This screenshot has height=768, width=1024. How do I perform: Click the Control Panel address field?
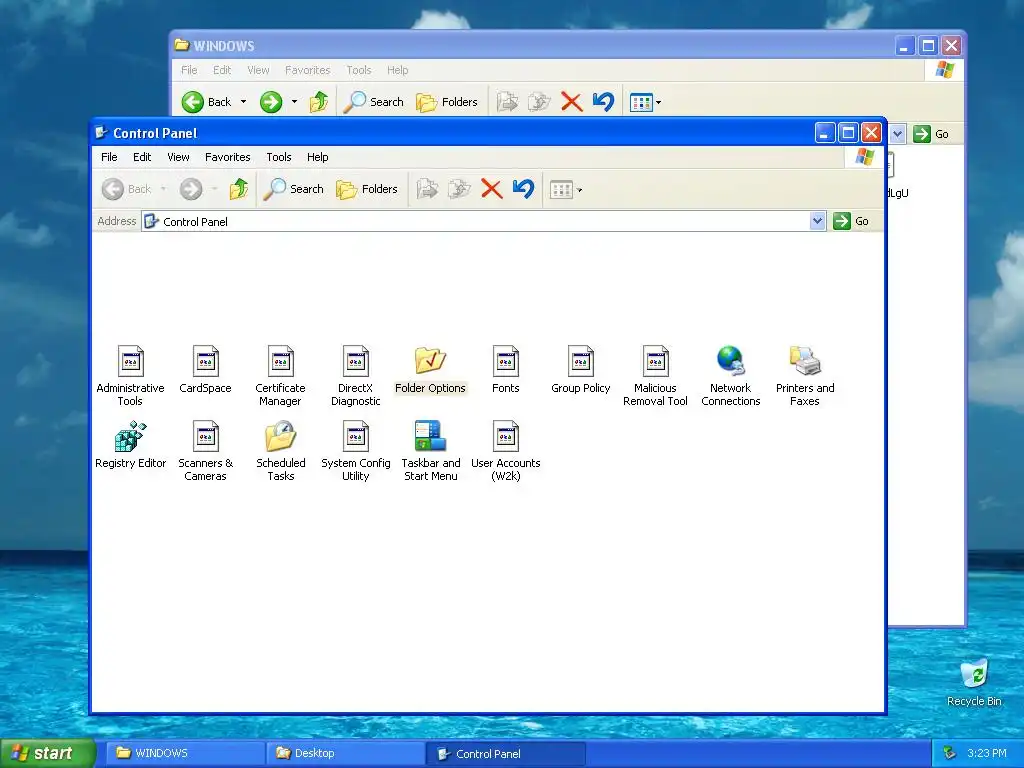[484, 221]
